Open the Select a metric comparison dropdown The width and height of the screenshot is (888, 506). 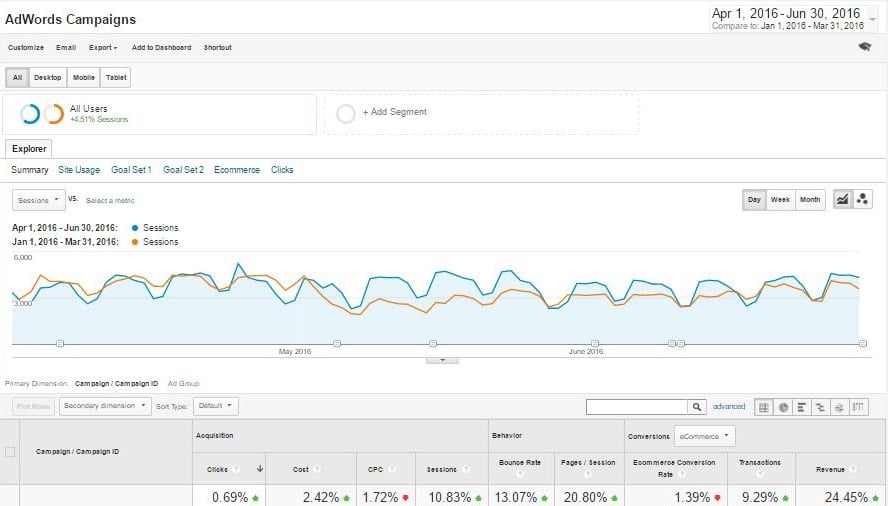[110, 201]
